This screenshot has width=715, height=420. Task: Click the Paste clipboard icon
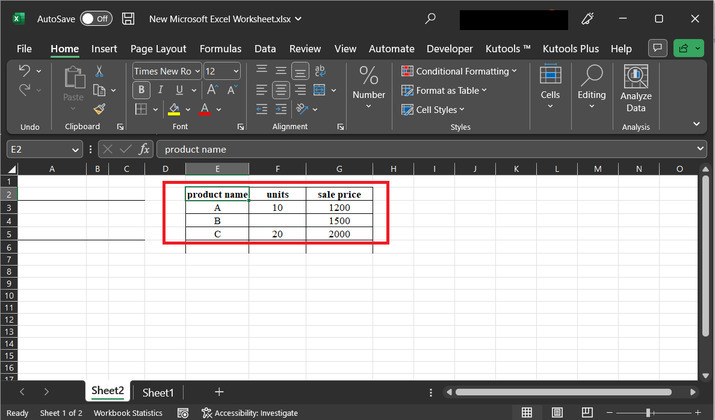click(x=74, y=78)
